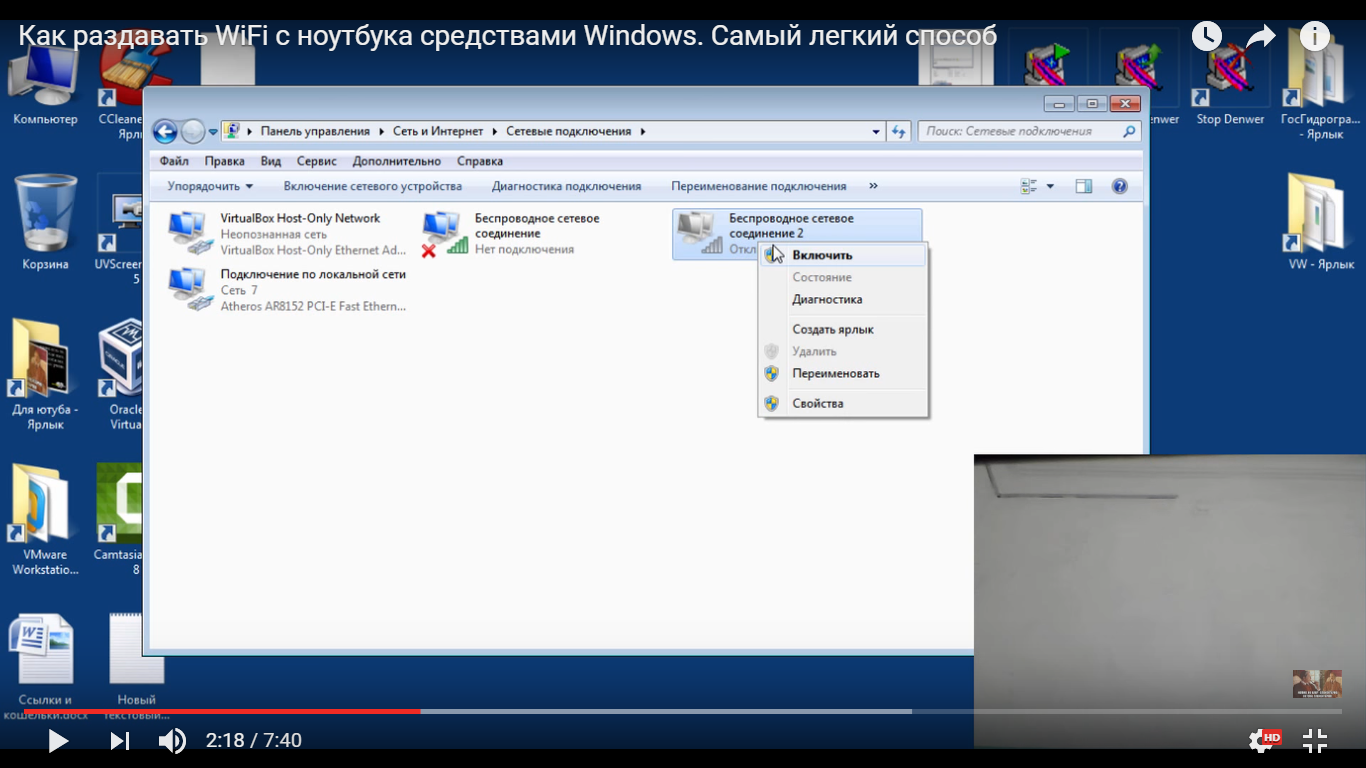Open the Файл menu
This screenshot has height=768, width=1366.
coord(174,161)
